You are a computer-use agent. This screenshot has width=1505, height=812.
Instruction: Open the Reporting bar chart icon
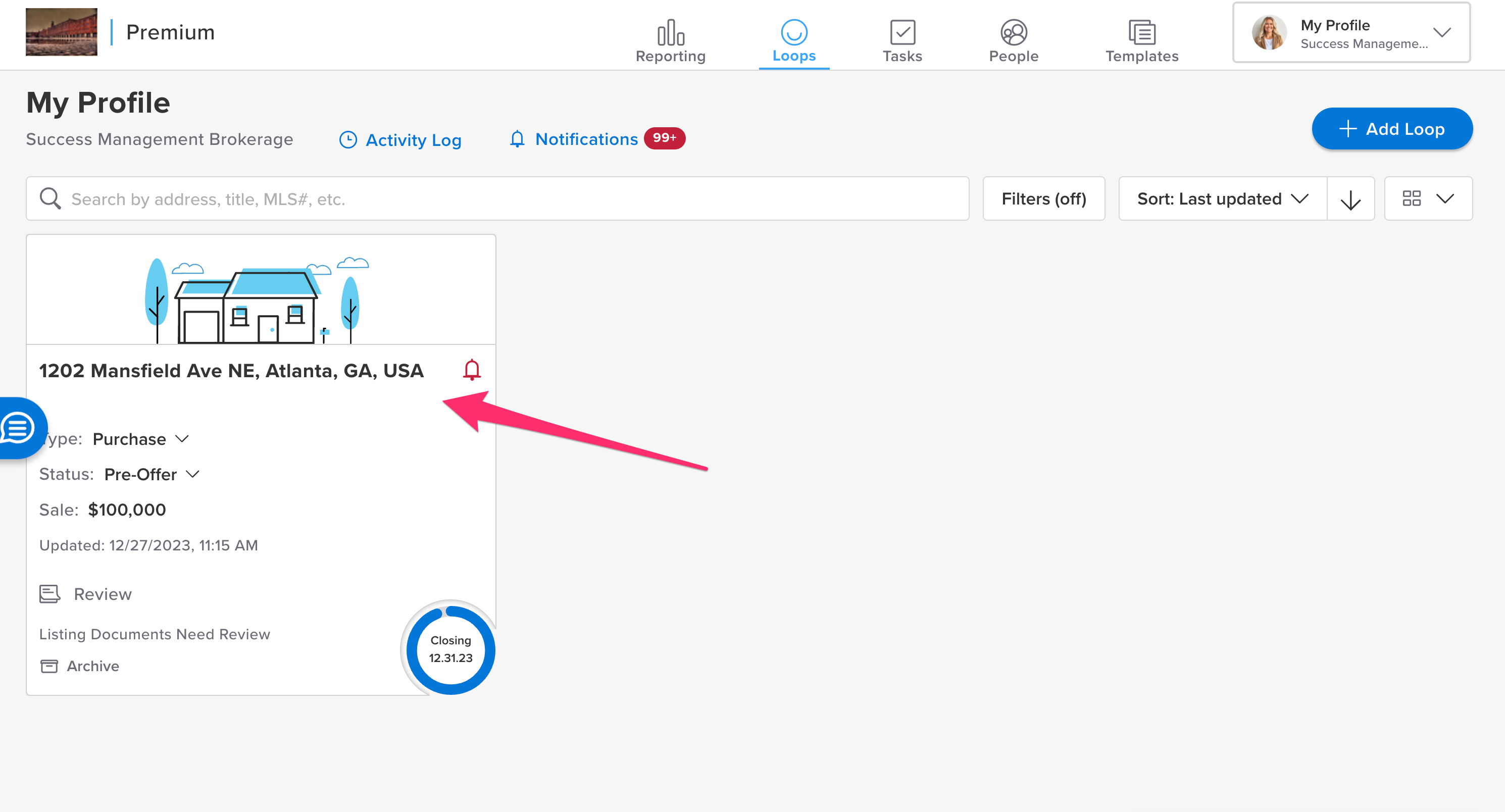pyautogui.click(x=670, y=33)
